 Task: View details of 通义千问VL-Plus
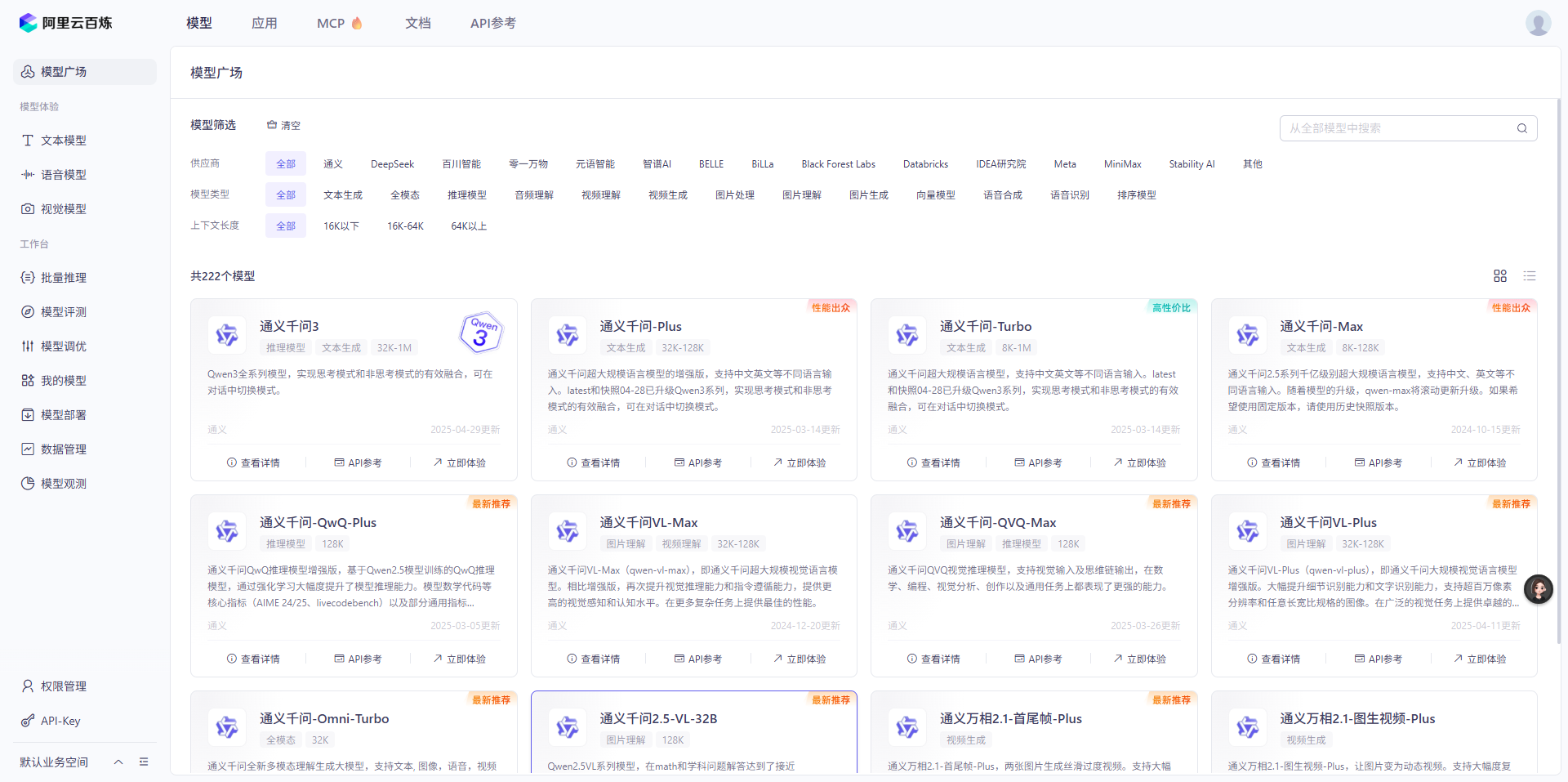(x=1274, y=659)
